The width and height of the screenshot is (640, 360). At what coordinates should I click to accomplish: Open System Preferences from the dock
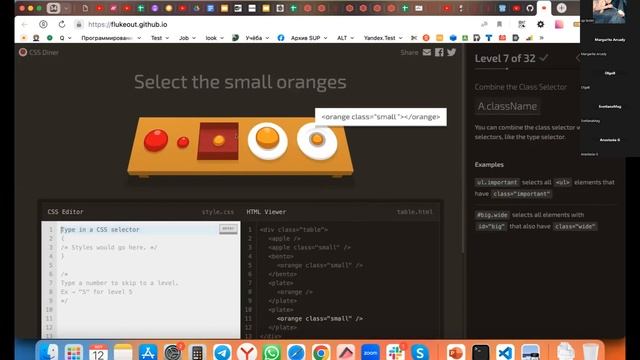(173, 352)
